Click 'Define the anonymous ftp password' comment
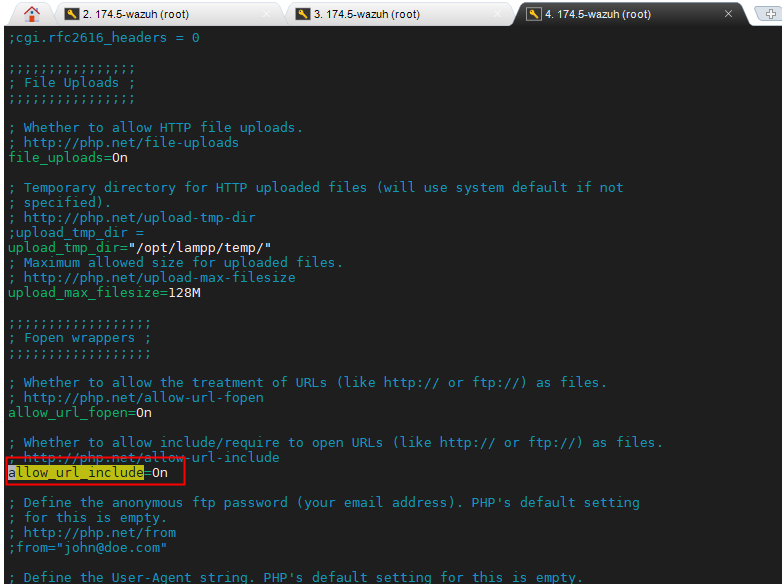Screen dimensions: 782x584 coord(324,502)
